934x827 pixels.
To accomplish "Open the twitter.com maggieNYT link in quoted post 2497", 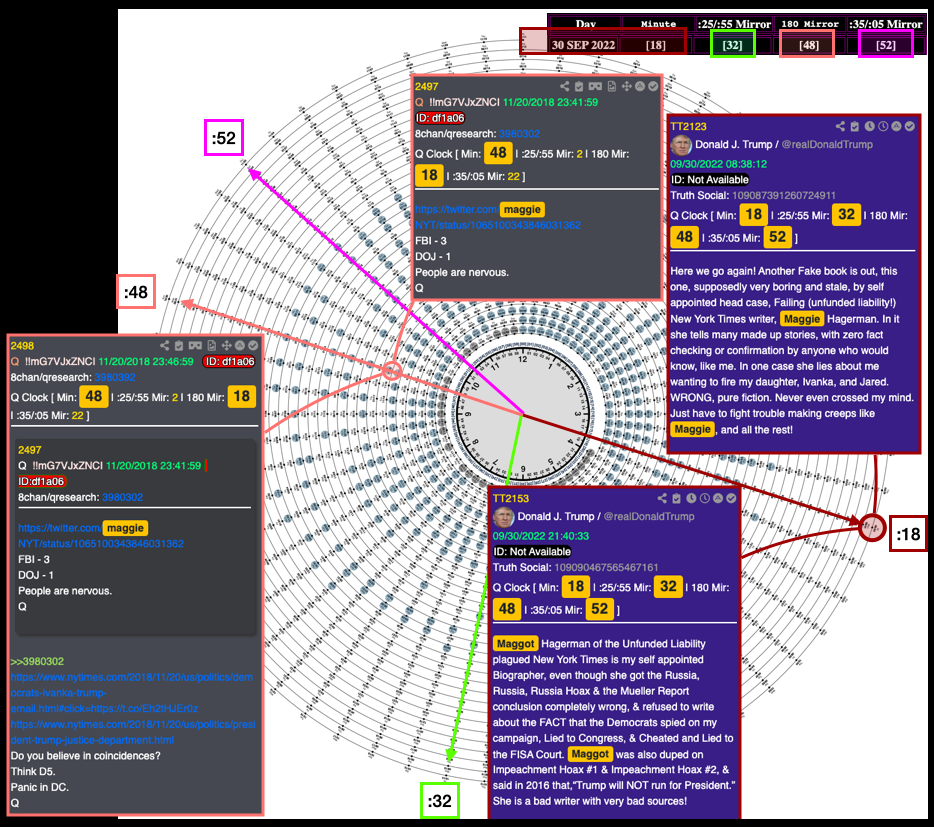I will coord(101,536).
